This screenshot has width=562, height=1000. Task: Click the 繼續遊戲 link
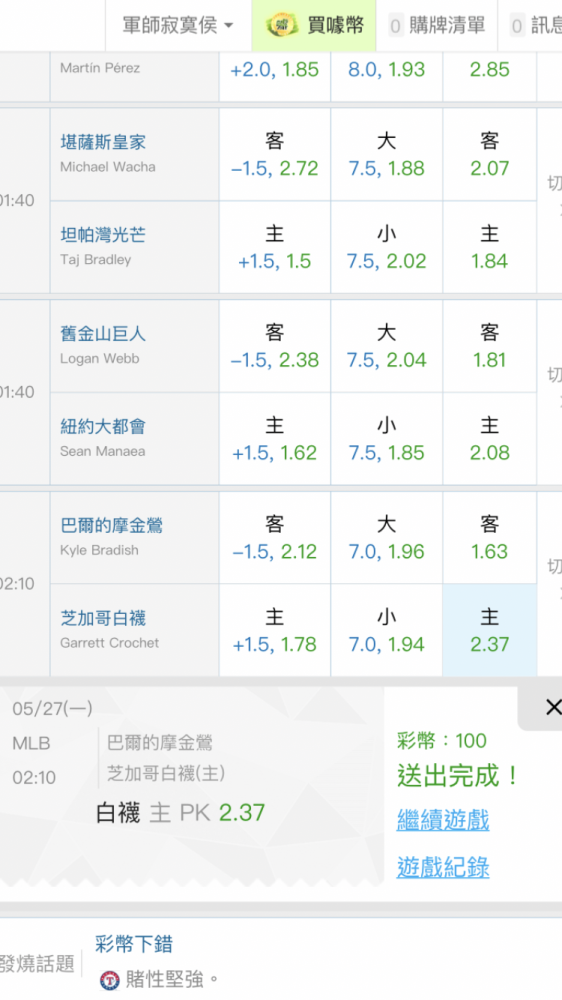(443, 820)
